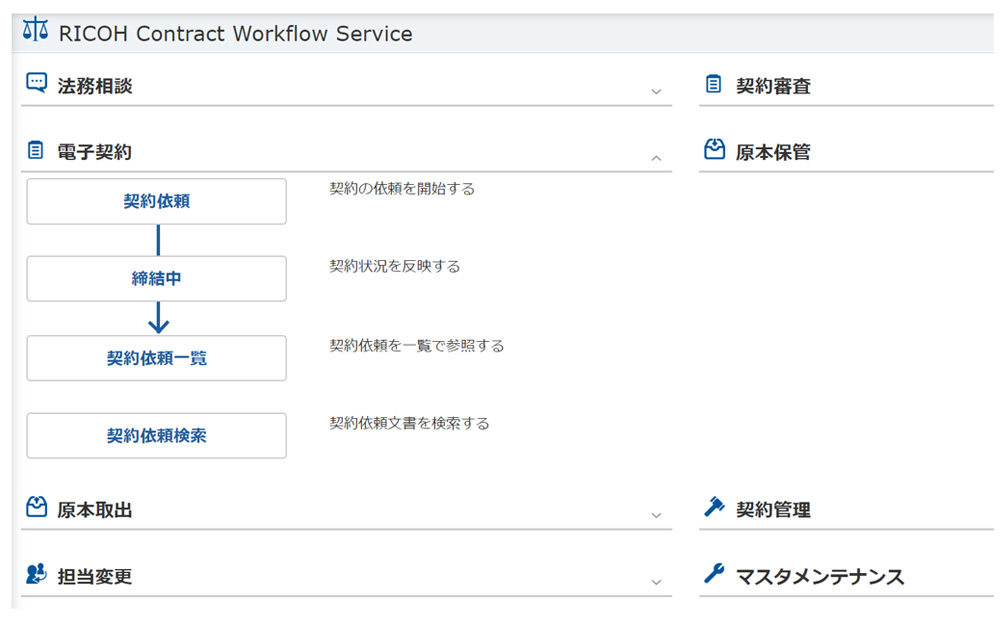Select the マスタメンテナンス section heading text
The height and width of the screenshot is (621, 1008).
[x=819, y=576]
